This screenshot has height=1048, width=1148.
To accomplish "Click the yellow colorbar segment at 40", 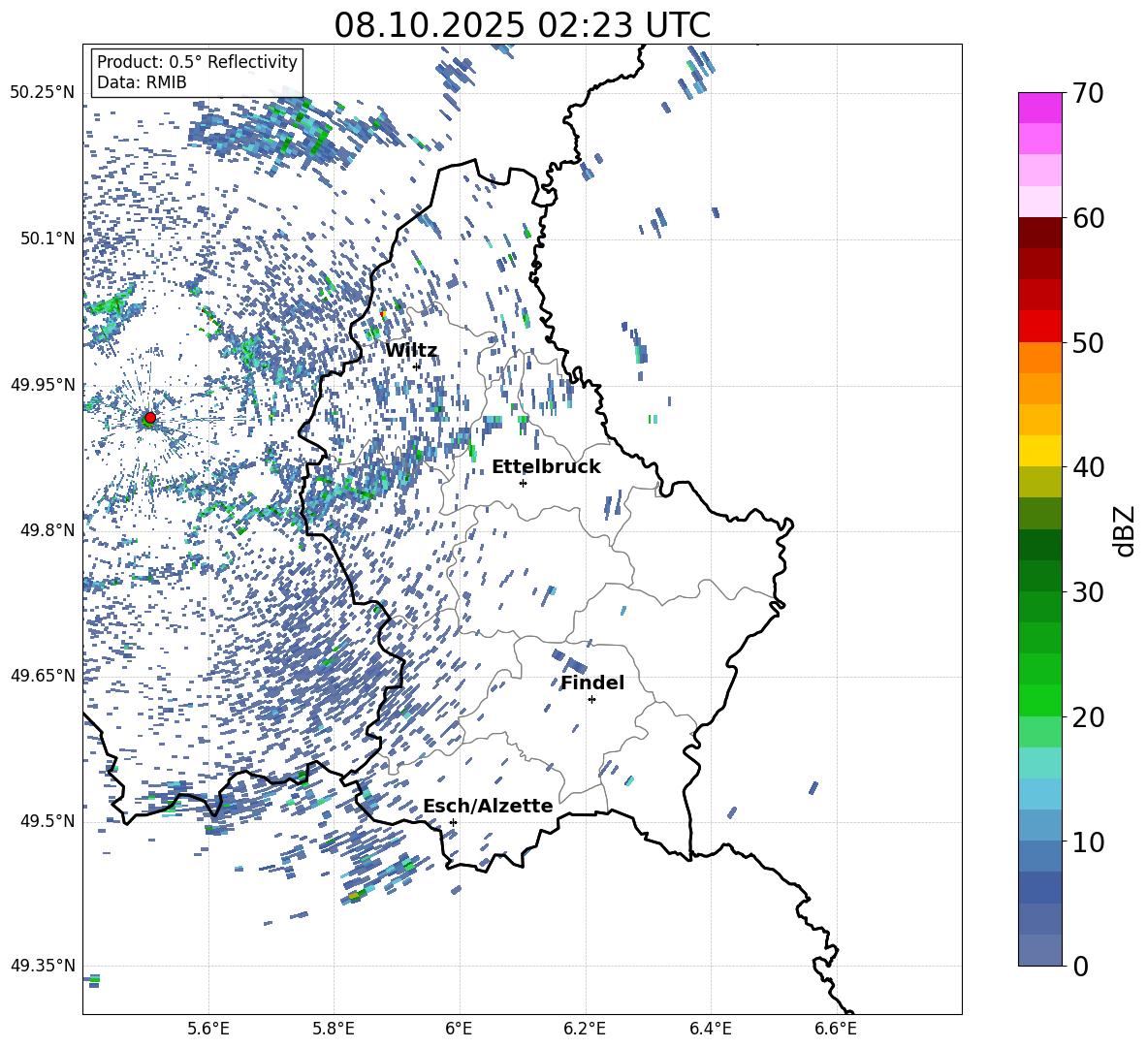I will pos(1039,451).
